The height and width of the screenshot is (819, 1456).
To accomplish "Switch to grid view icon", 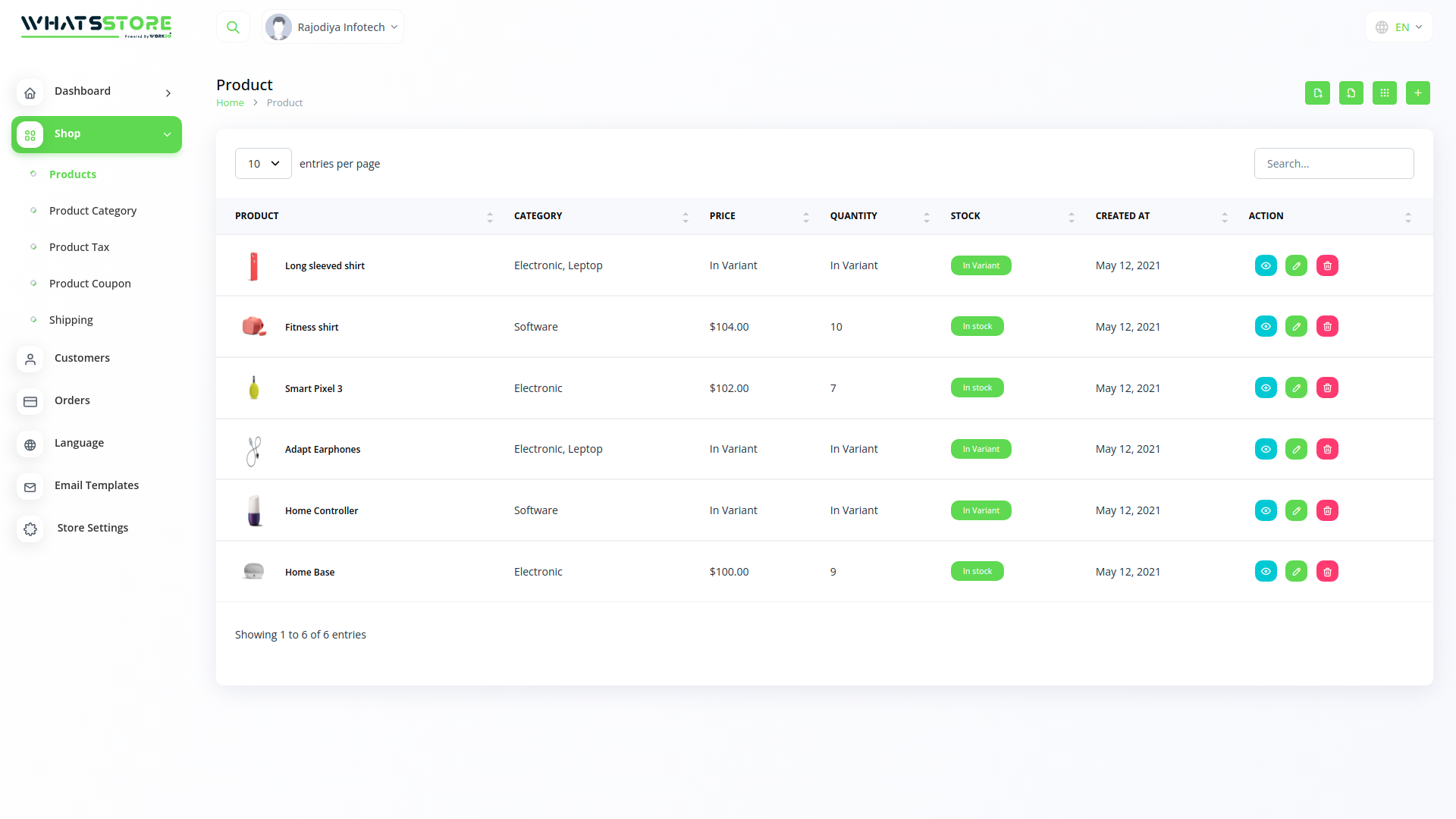I will [1384, 93].
